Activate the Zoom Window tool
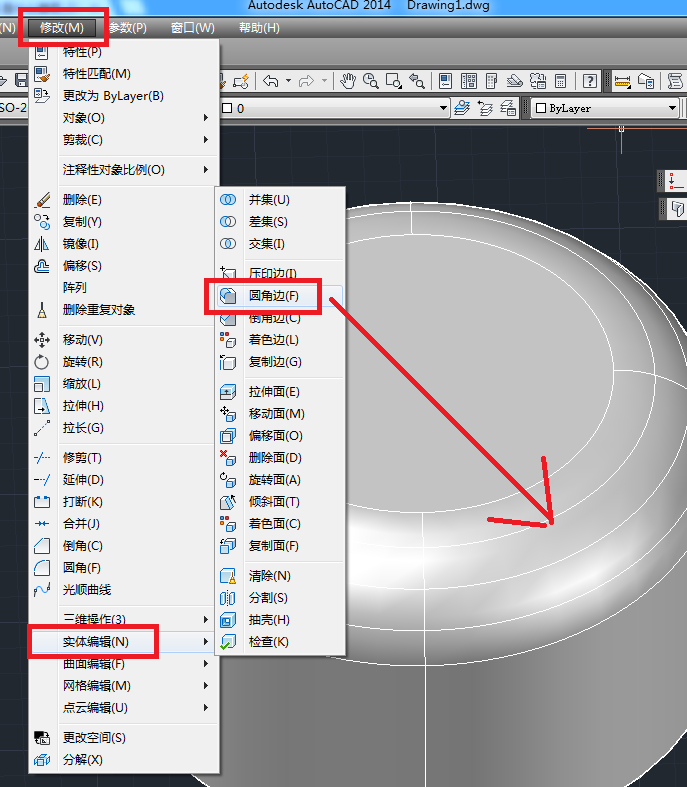 click(394, 81)
